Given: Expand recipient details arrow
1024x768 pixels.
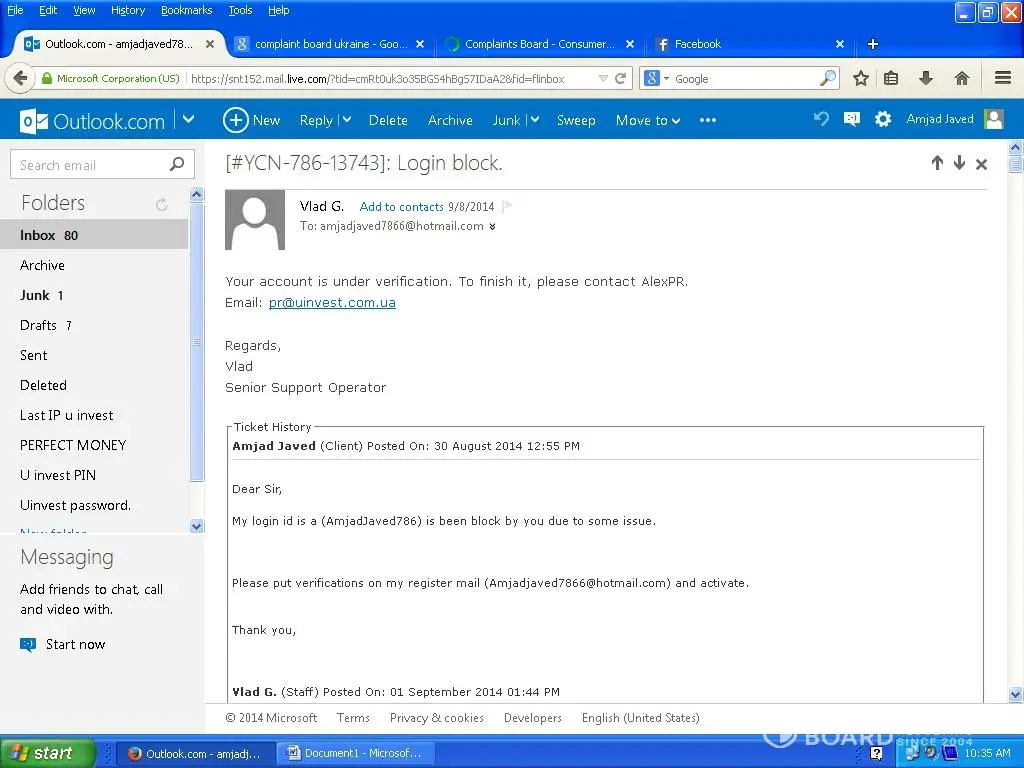Looking at the screenshot, I should click(x=492, y=227).
